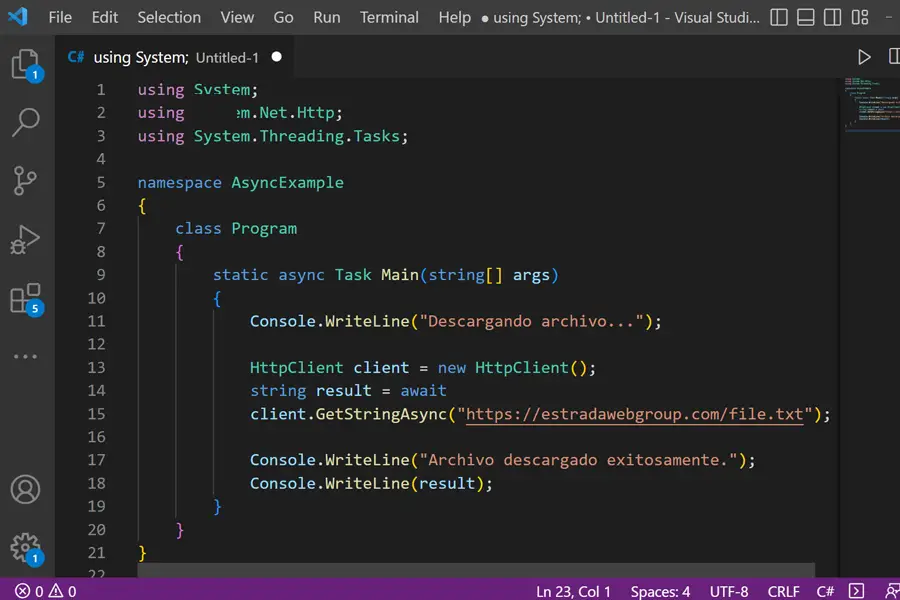Open the Terminal menu

389,17
